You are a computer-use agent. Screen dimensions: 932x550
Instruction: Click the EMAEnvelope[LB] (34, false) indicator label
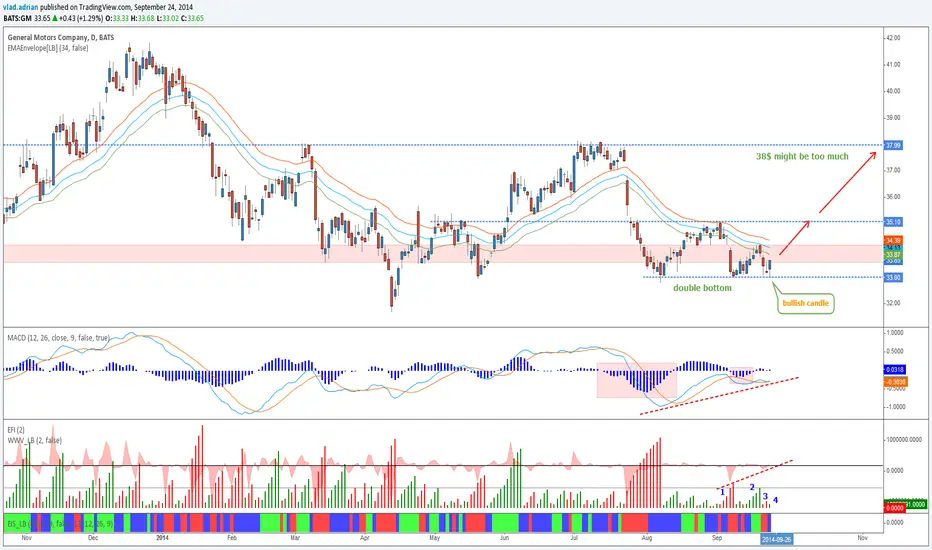48,48
